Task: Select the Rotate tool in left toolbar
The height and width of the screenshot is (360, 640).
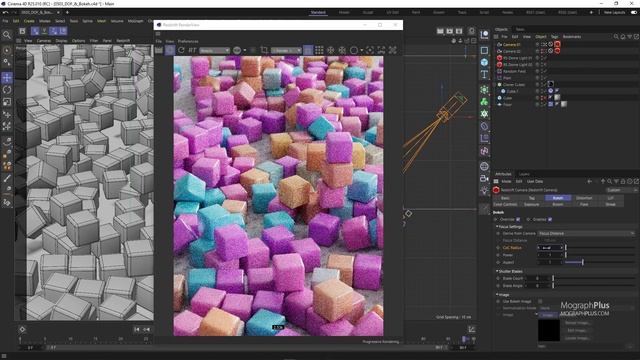Action: tap(7, 90)
